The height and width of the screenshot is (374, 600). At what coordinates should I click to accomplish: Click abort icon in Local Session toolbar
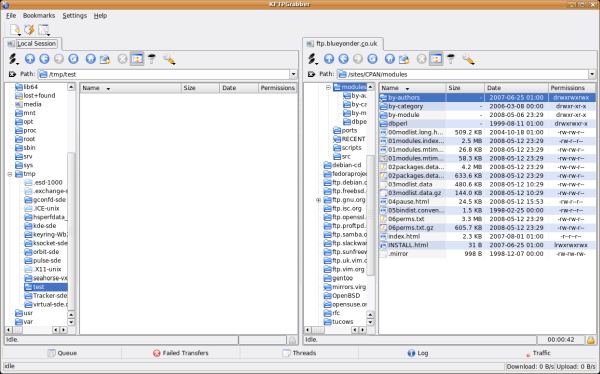click(122, 59)
